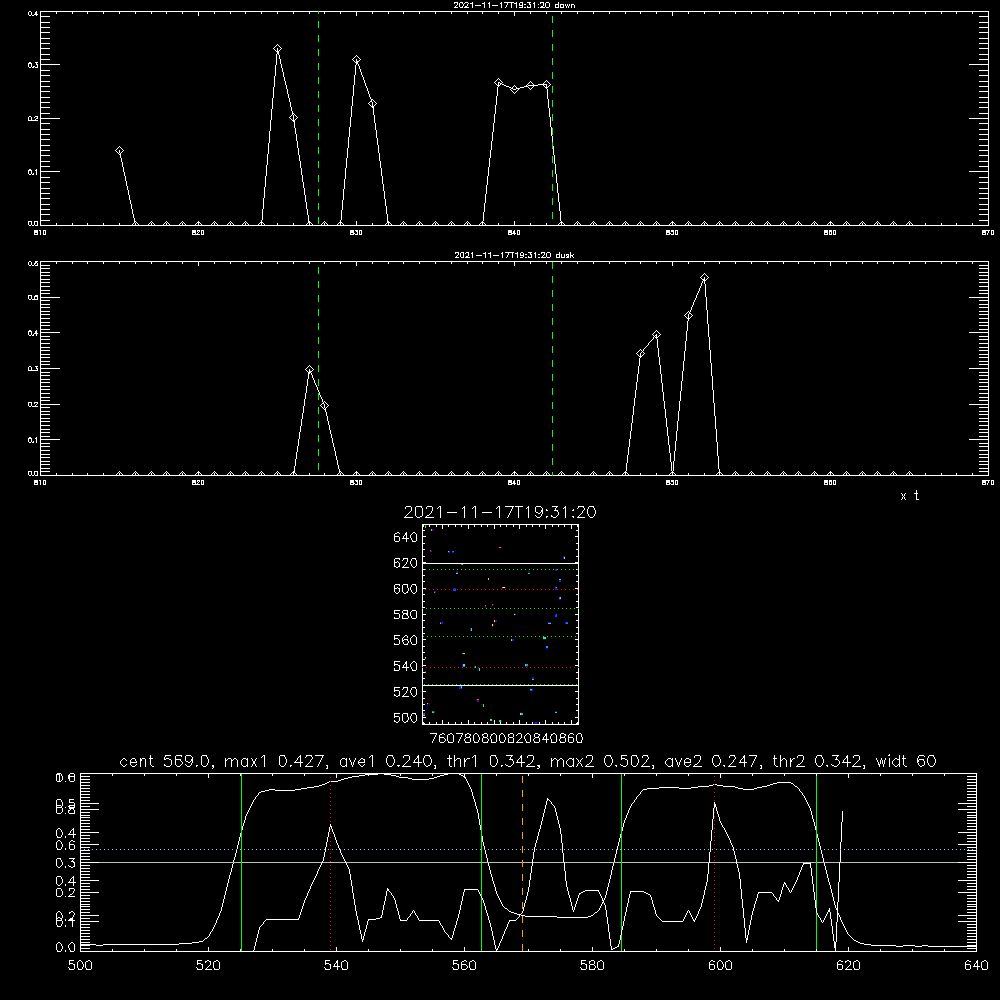
Task: Click the '2021-11-17T19:31:20 dawn' plot title
Action: click(514, 5)
